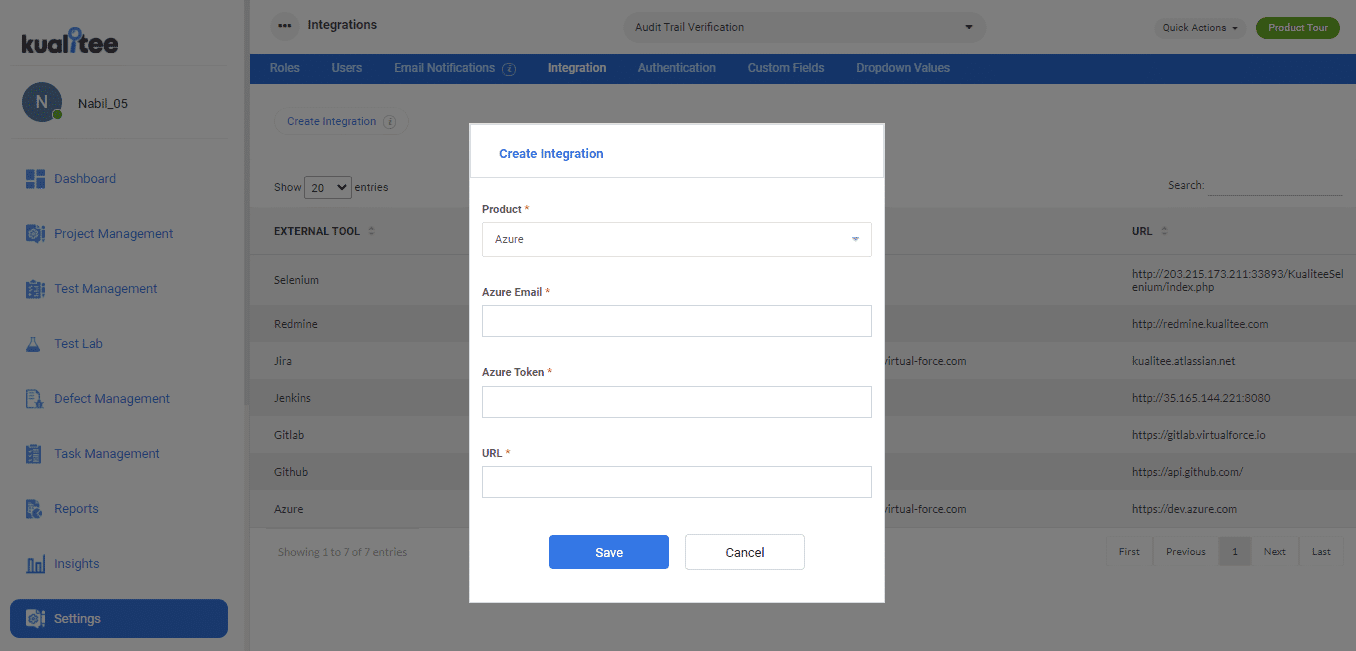Viewport: 1356px width, 651px height.
Task: Select the Integration tab
Action: pos(577,68)
